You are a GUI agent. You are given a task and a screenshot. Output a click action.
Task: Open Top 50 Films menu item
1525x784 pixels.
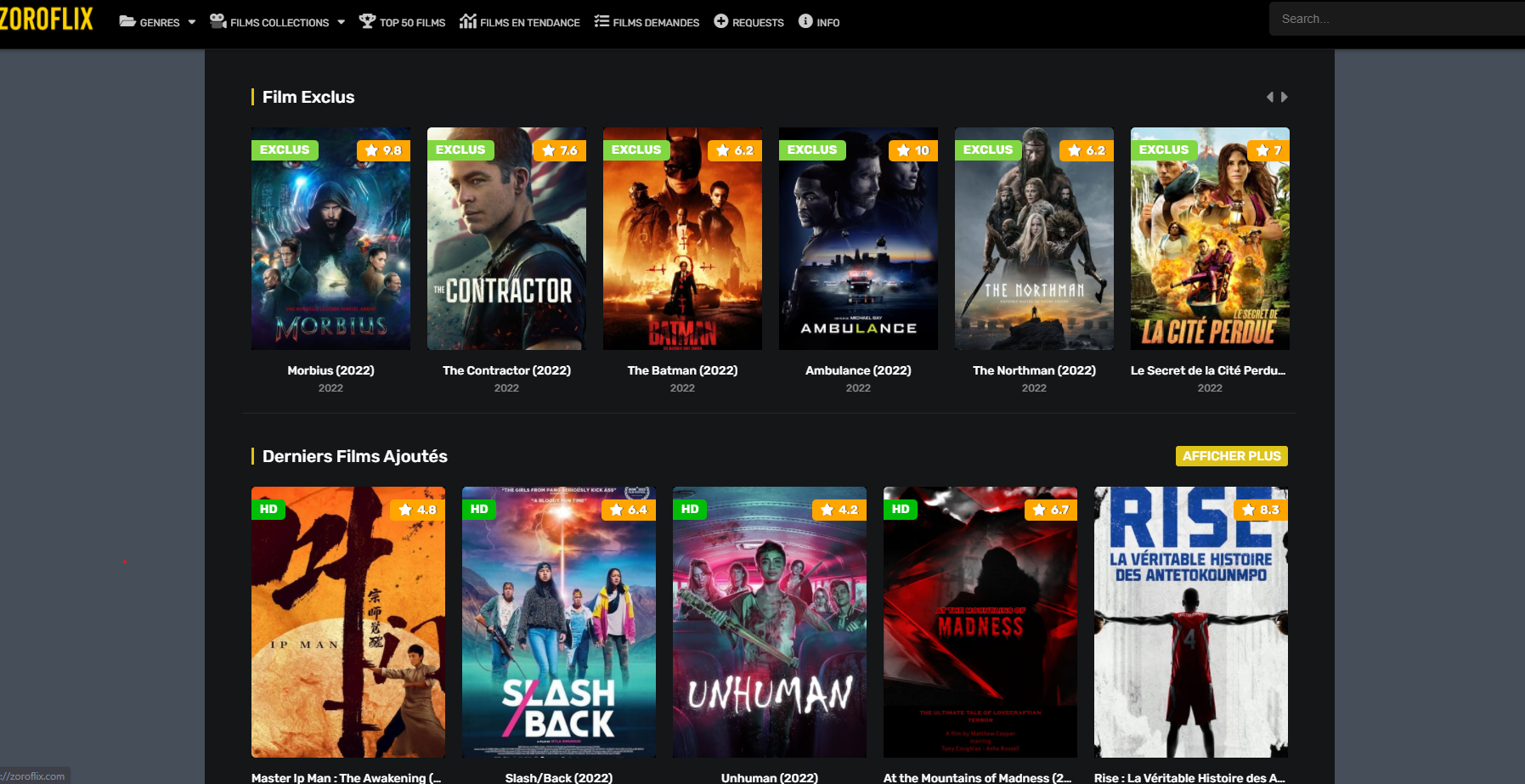[x=412, y=23]
